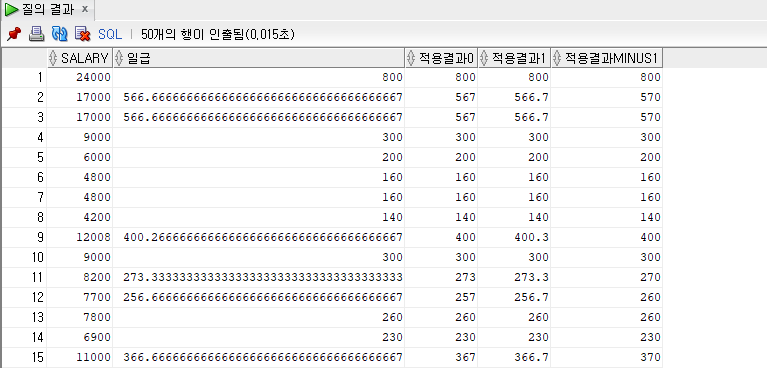
Task: Sort by the SALARY column header
Action: coord(80,58)
